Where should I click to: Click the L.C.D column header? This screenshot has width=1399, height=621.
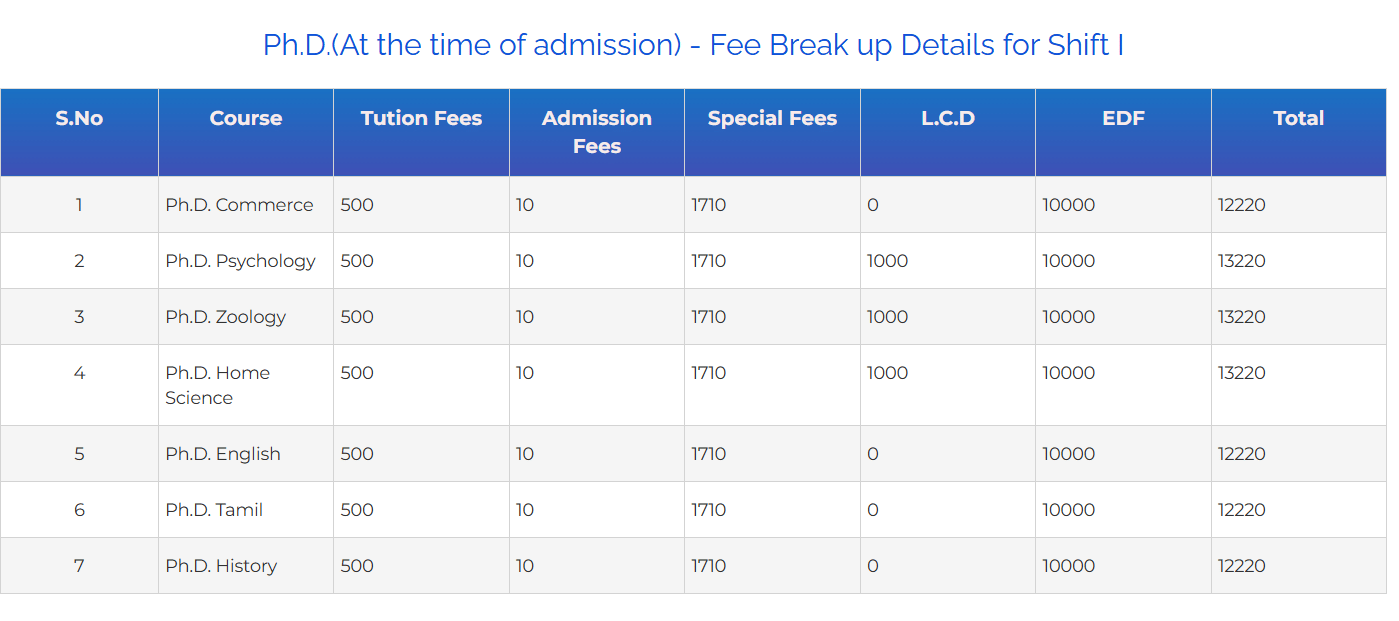click(948, 118)
